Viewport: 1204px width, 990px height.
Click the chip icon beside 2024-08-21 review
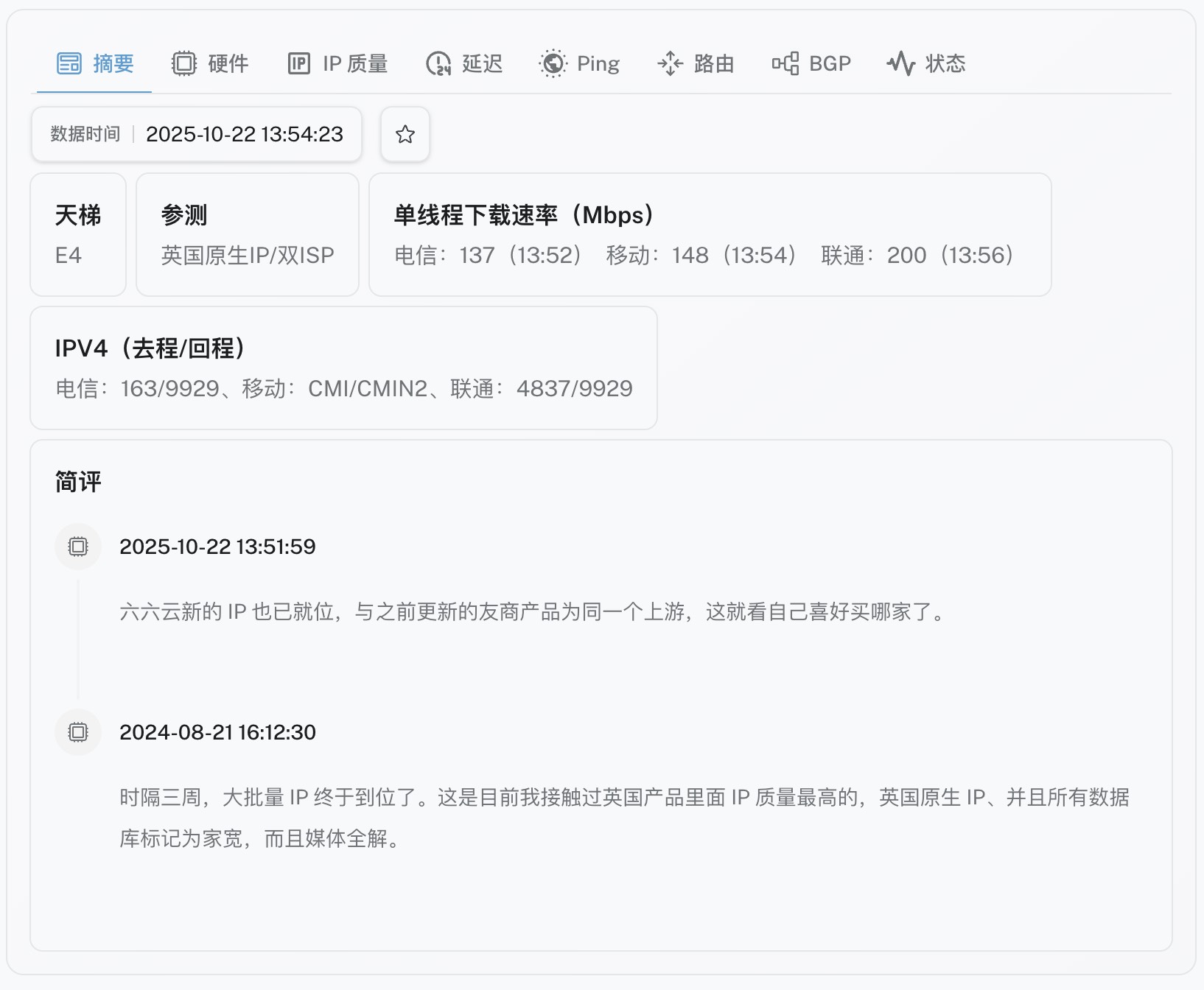[x=78, y=732]
